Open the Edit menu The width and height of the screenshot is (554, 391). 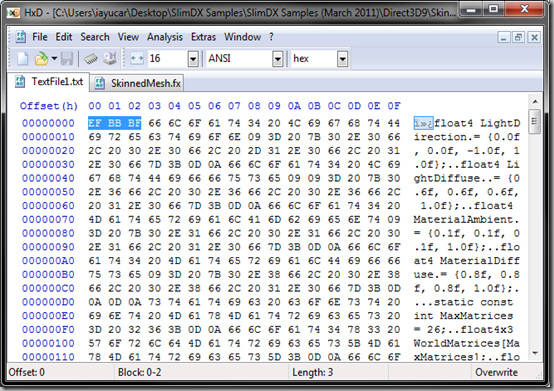click(x=64, y=37)
